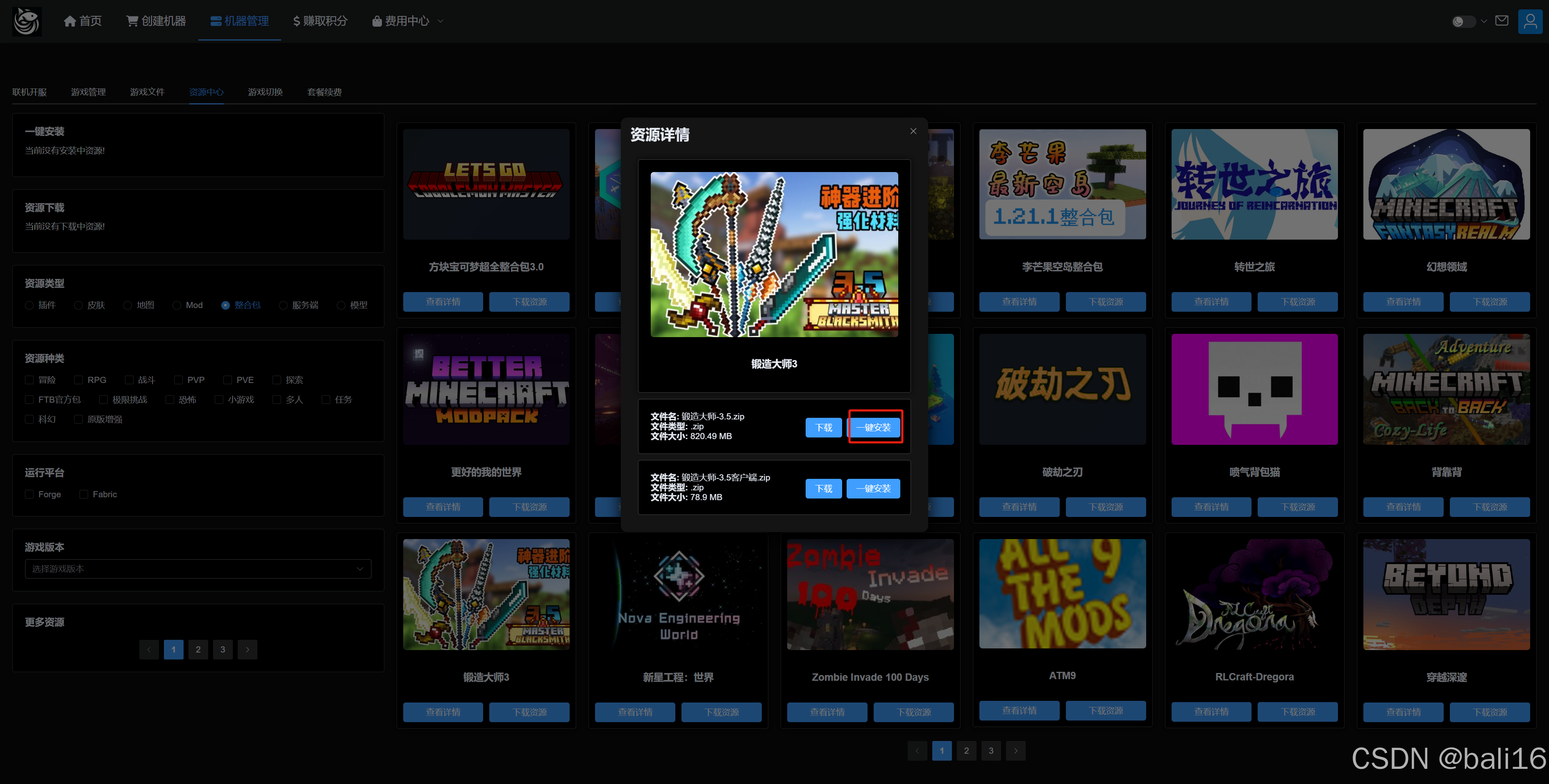
Task: Check the Forge platform checkbox
Action: click(30, 494)
